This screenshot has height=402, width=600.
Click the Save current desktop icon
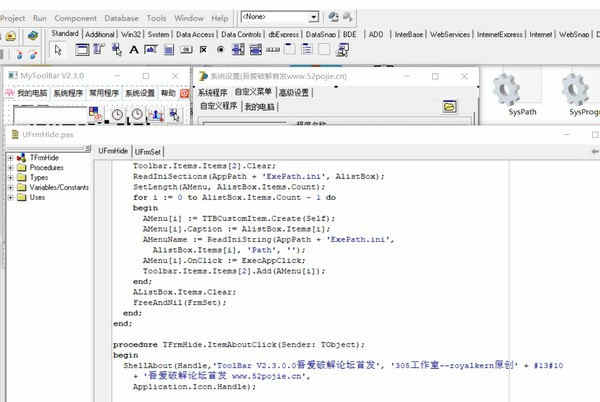click(334, 17)
